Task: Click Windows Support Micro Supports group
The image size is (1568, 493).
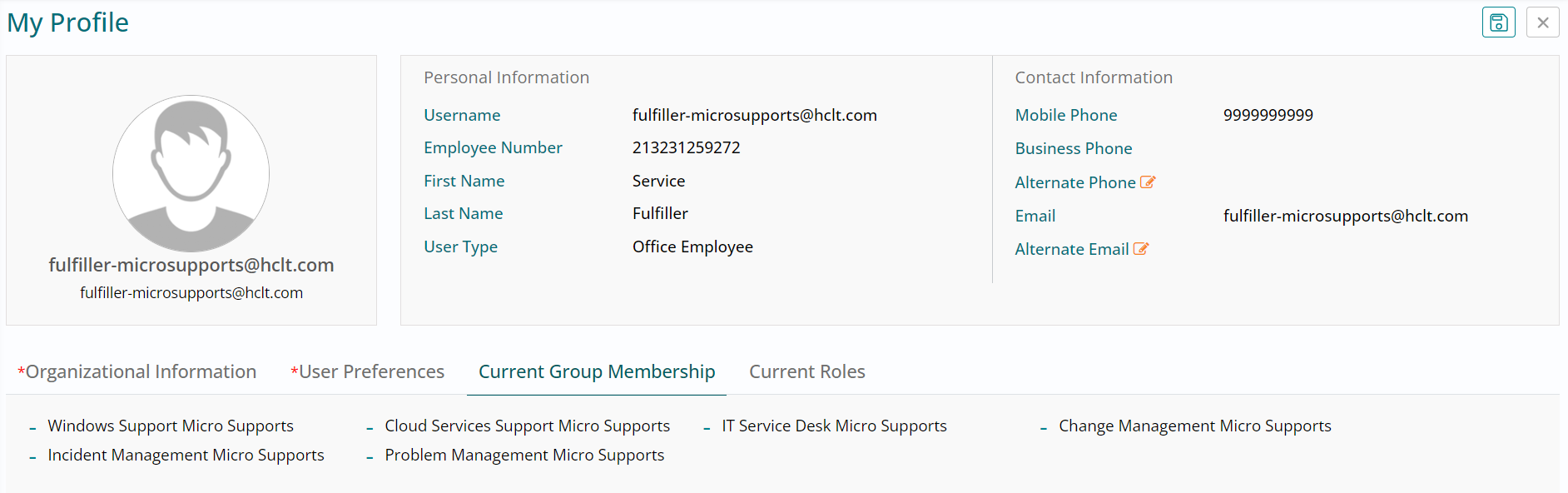Action: 171,426
